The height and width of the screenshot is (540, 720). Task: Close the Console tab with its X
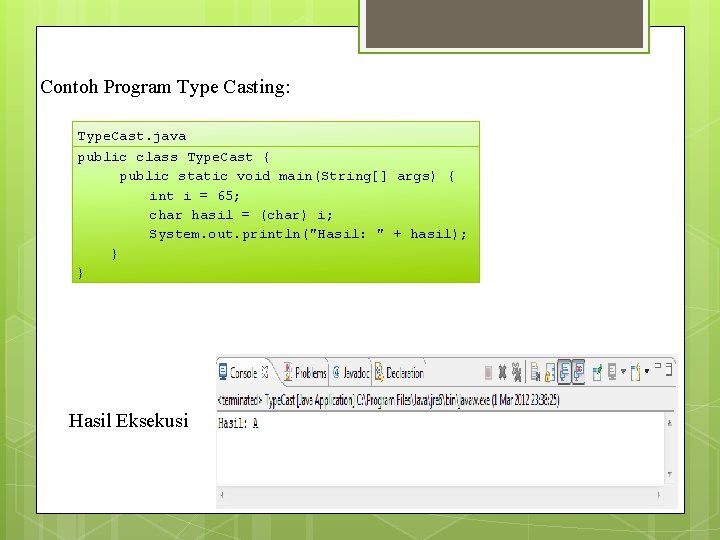coord(265,372)
